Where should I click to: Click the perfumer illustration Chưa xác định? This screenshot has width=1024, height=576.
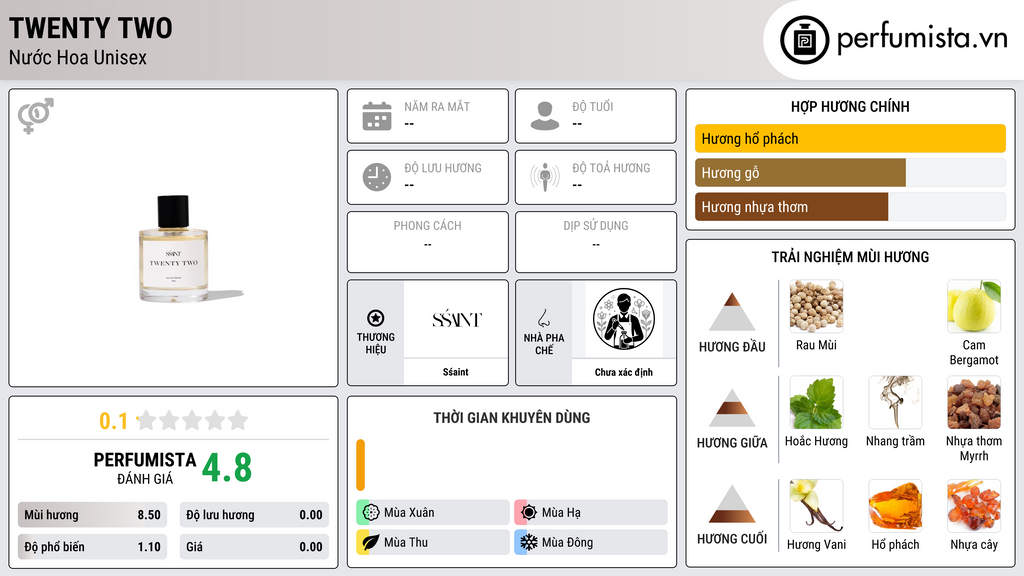[x=624, y=319]
